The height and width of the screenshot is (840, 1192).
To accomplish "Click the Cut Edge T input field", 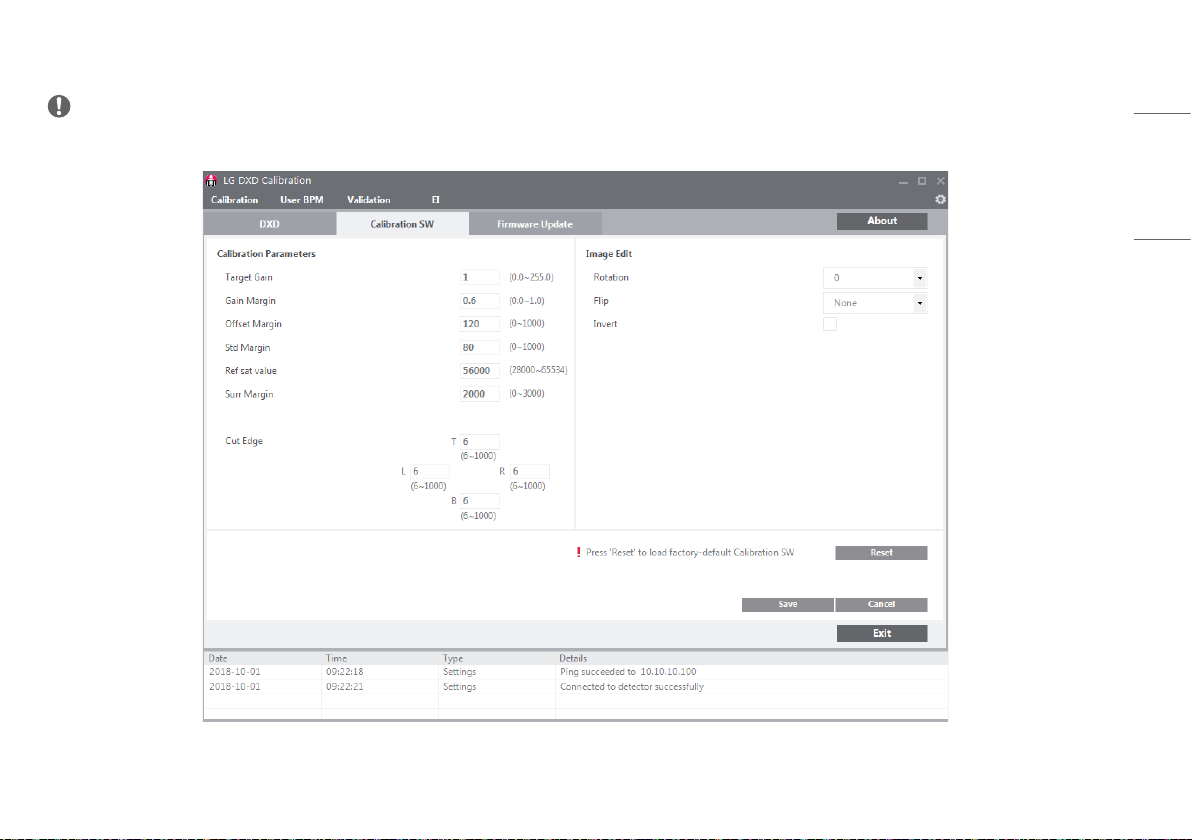I will [x=480, y=442].
